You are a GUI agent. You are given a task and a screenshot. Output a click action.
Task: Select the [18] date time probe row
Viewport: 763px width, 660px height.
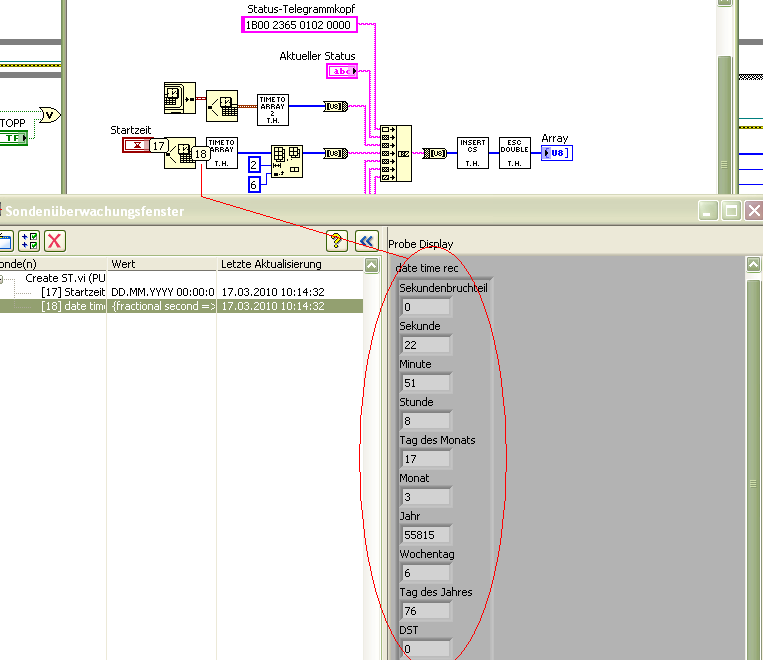(x=181, y=306)
